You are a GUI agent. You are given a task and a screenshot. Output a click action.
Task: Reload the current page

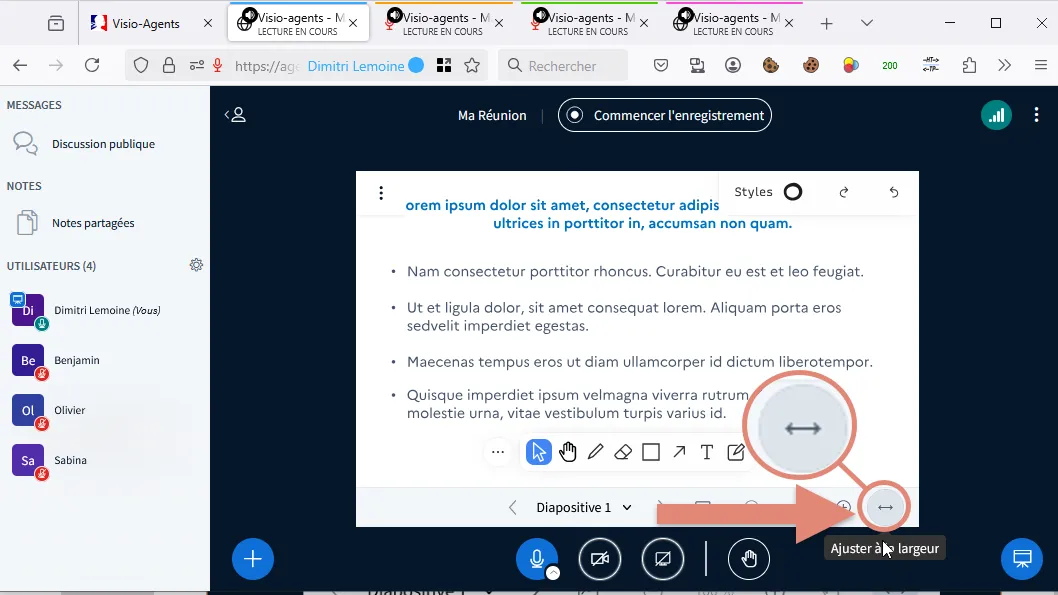point(92,65)
